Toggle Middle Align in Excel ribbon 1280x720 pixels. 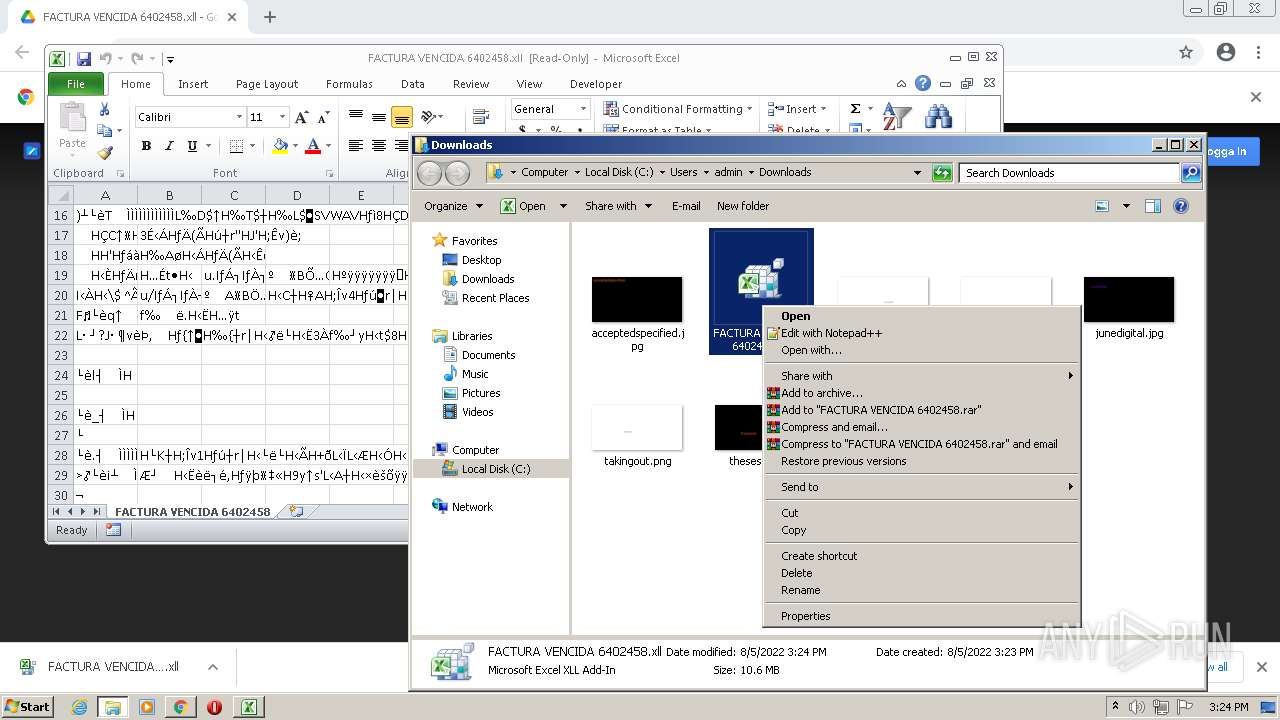pos(378,117)
